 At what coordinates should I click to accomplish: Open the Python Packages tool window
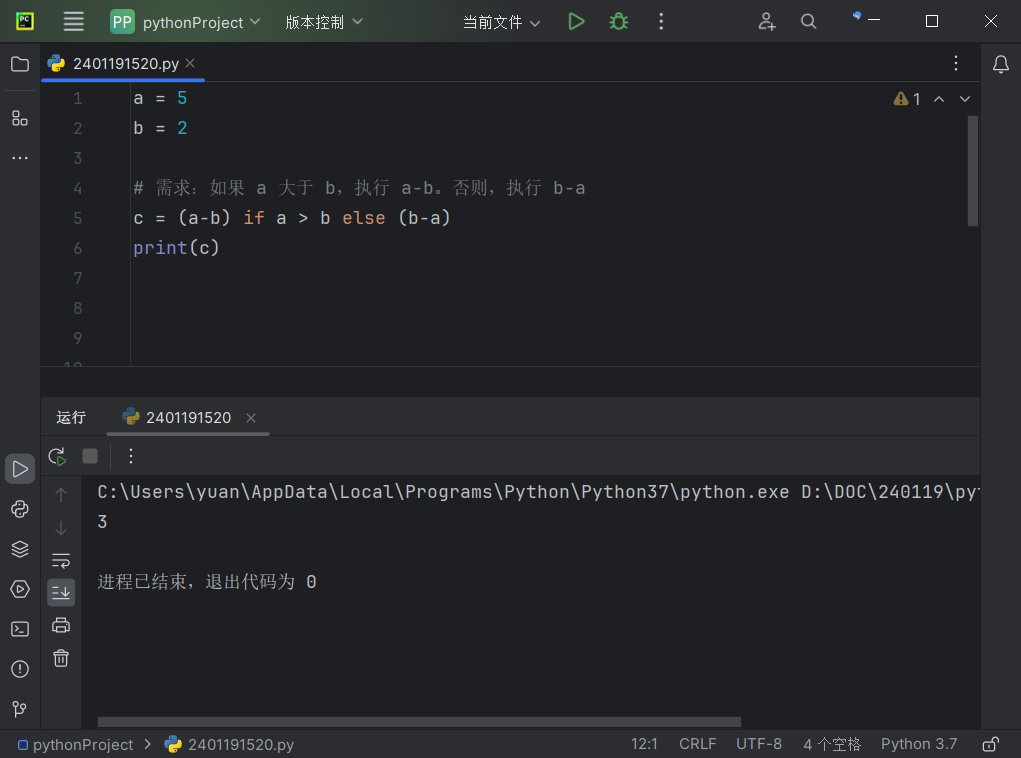[20, 549]
